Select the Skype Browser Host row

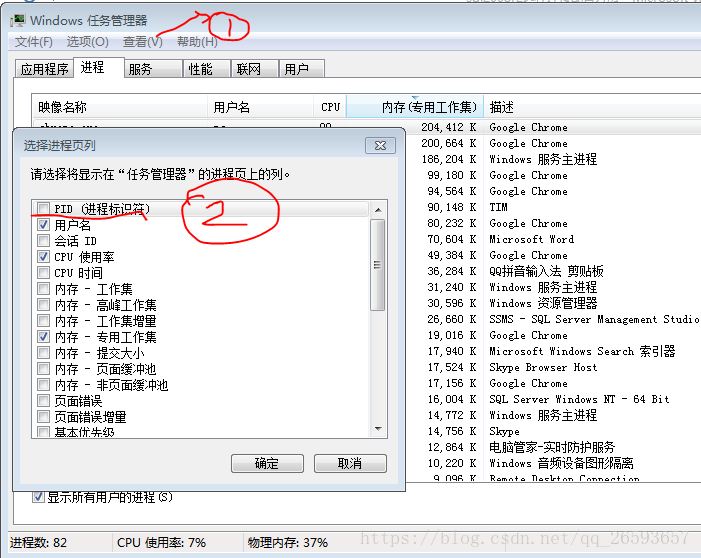point(553,367)
